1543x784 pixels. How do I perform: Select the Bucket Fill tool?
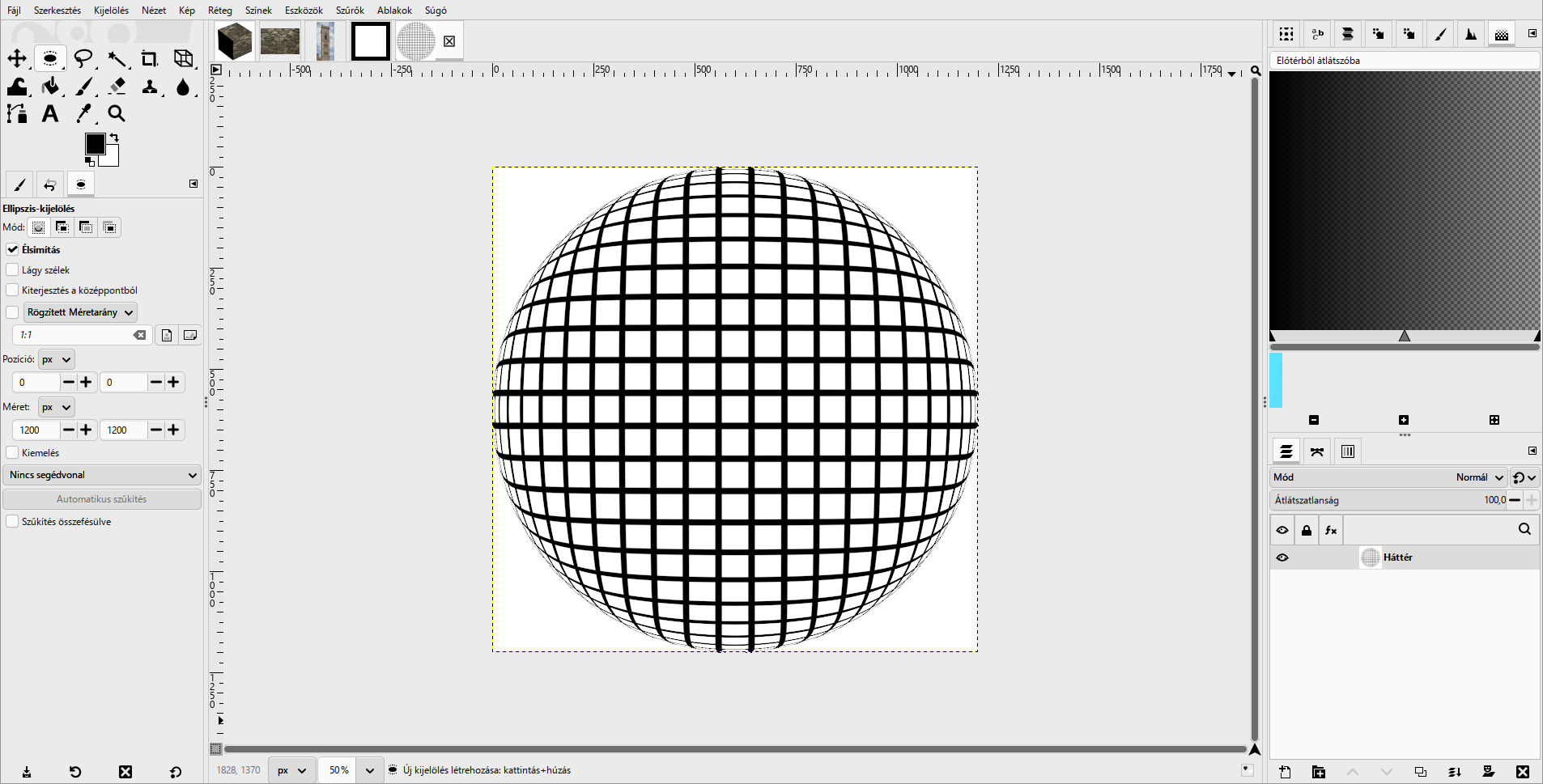pyautogui.click(x=50, y=87)
